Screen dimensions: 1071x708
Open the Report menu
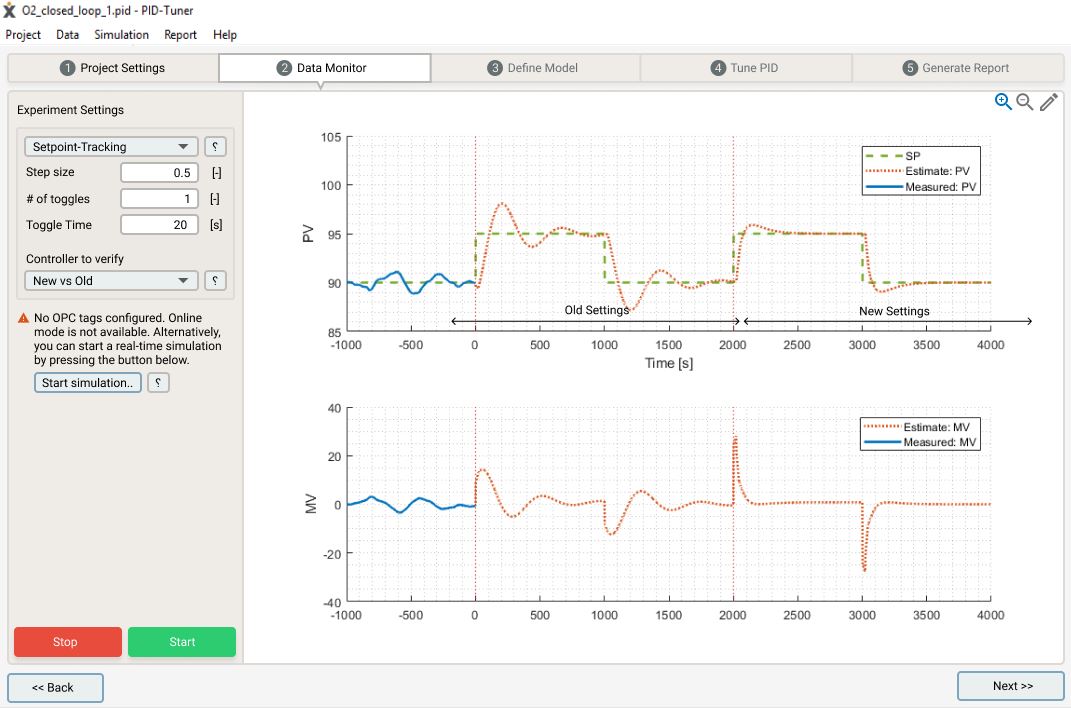coord(180,34)
